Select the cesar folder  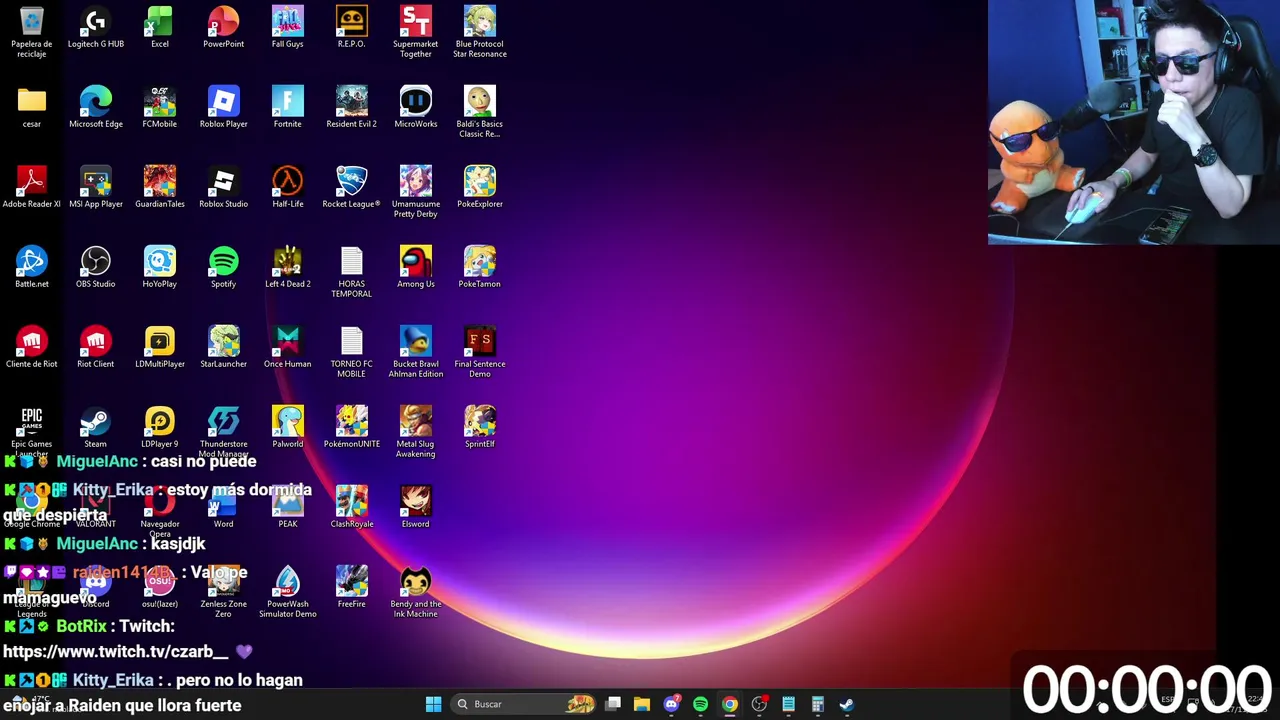pos(31,108)
